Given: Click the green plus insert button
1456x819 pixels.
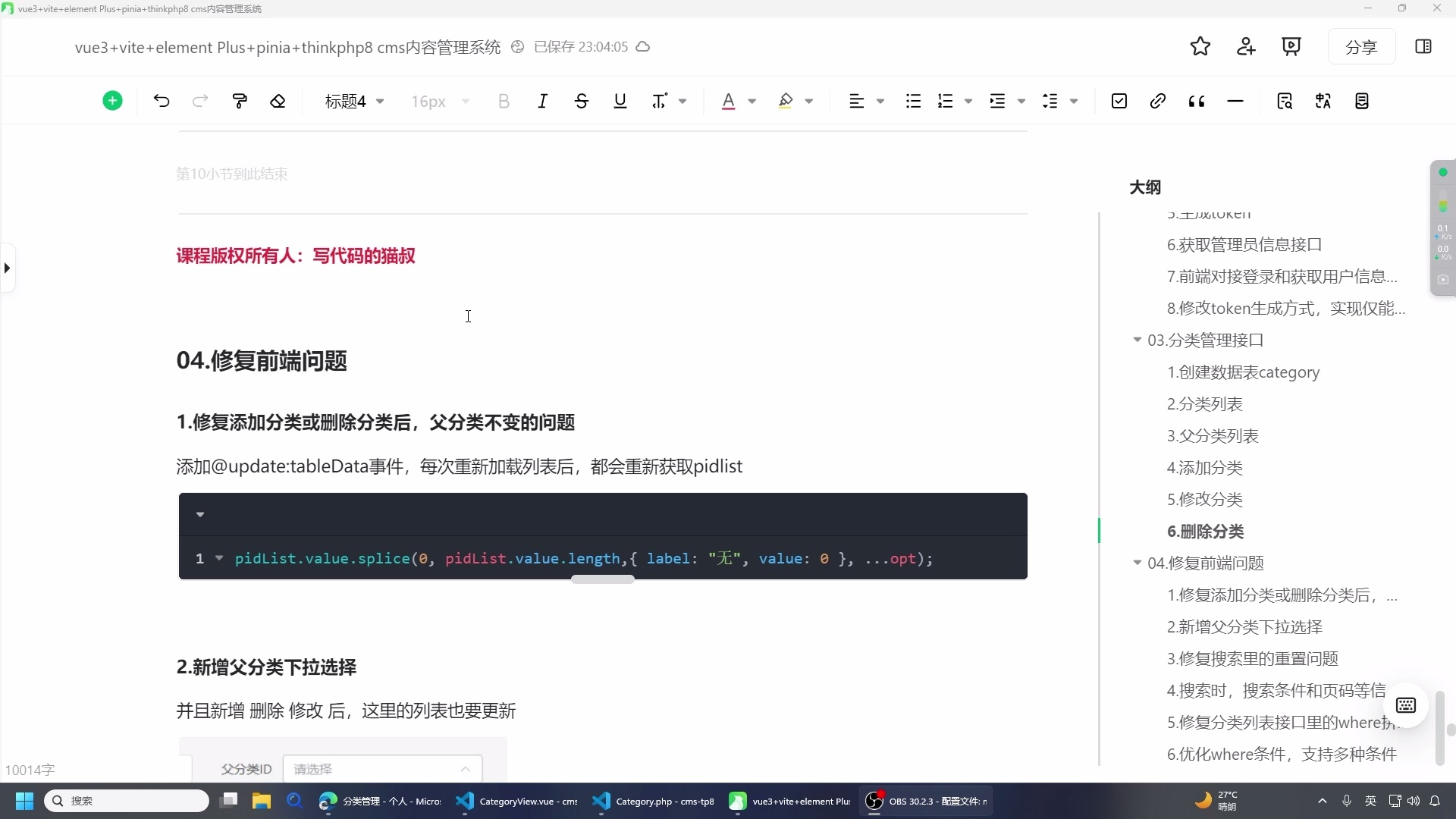Looking at the screenshot, I should [112, 101].
